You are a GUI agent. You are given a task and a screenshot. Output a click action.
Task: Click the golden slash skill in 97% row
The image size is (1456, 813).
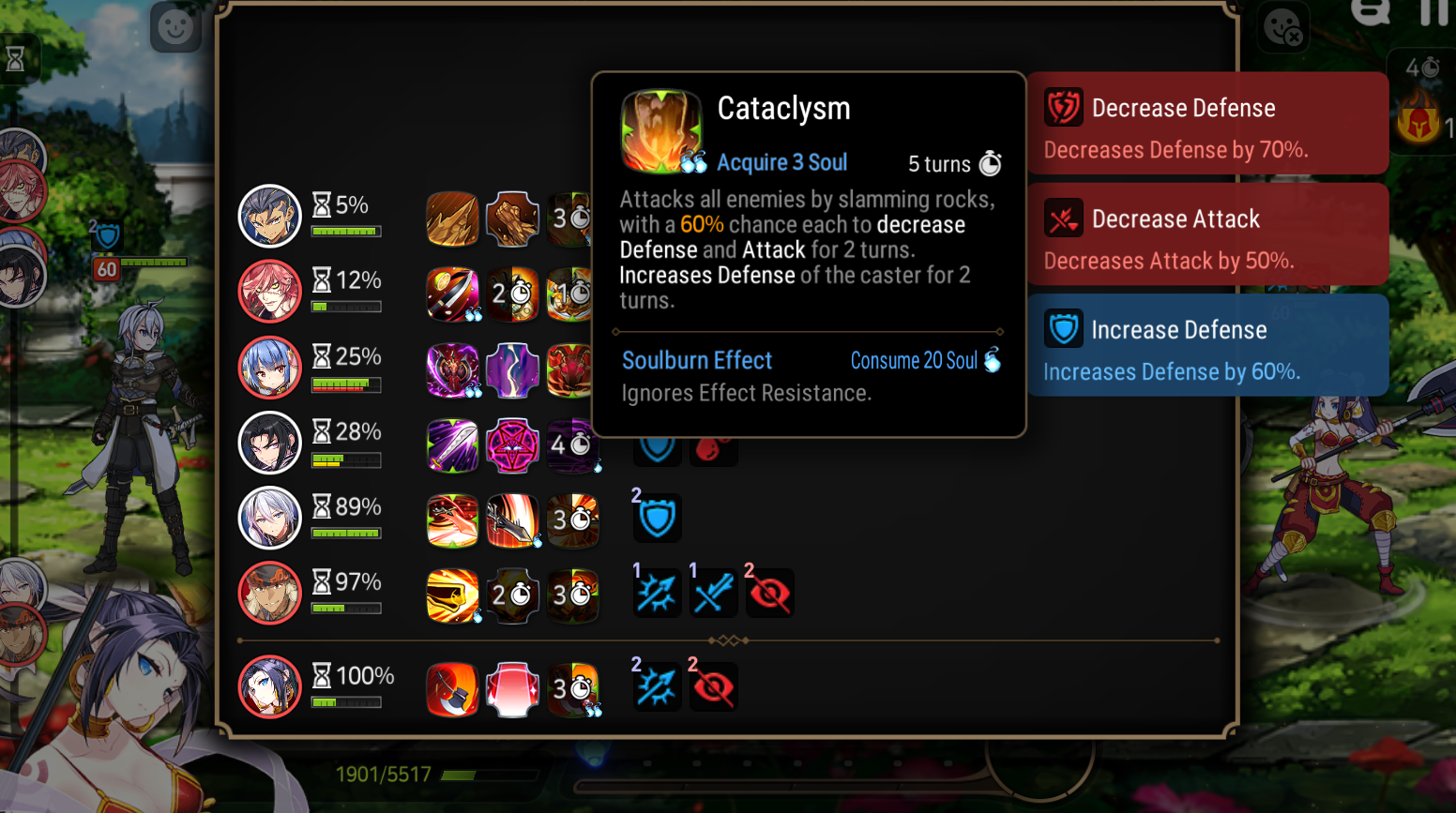pyautogui.click(x=452, y=595)
